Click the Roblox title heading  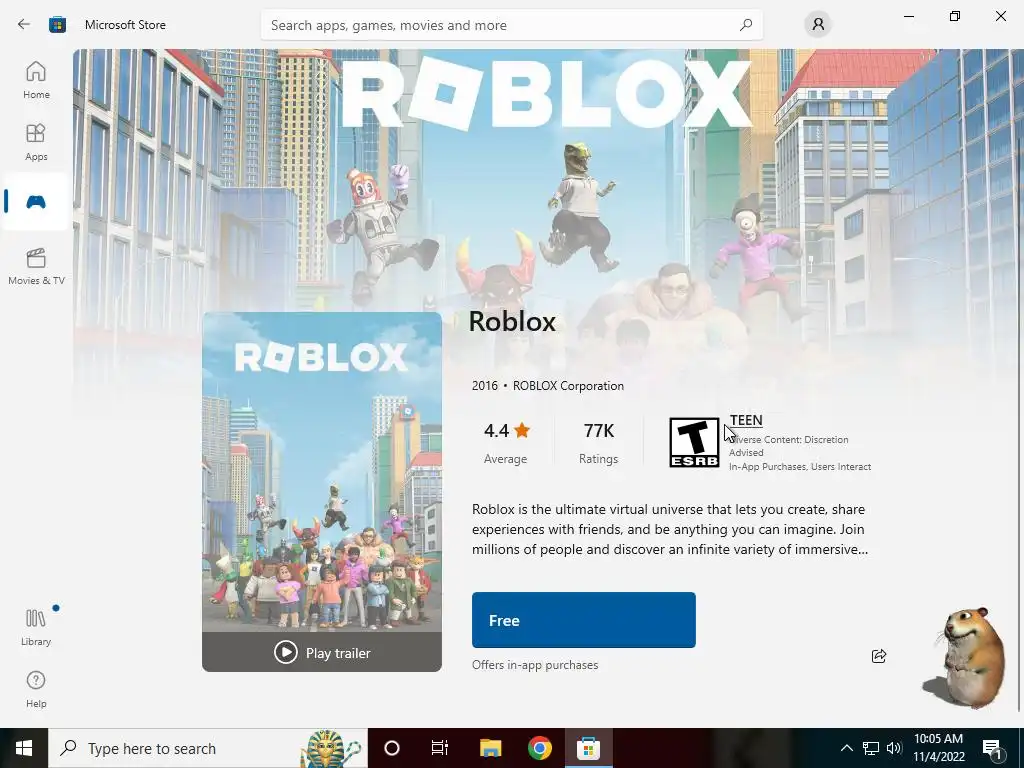[512, 321]
